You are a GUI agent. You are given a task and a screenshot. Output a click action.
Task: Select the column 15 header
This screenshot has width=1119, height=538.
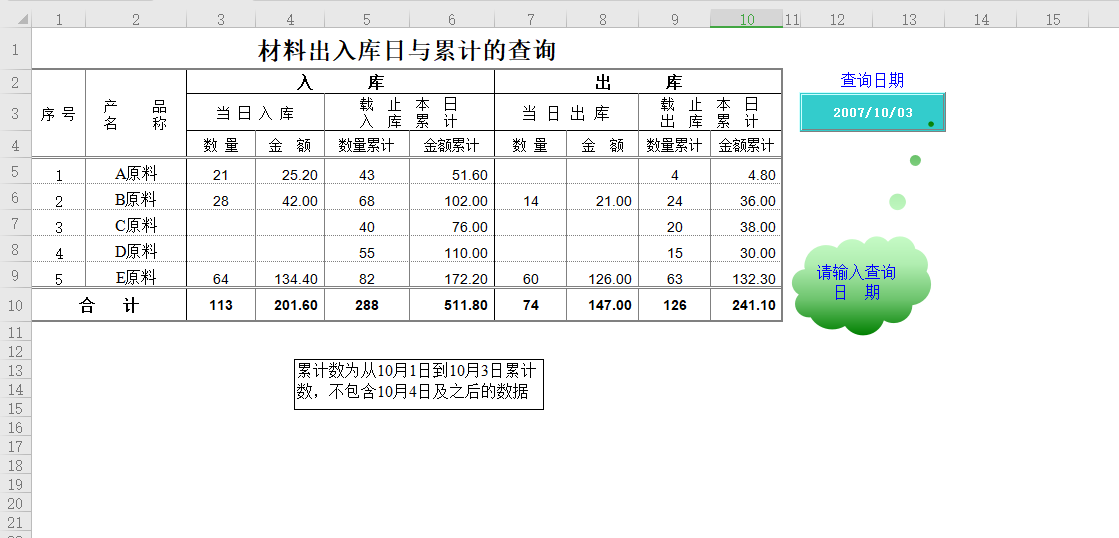click(x=1053, y=19)
